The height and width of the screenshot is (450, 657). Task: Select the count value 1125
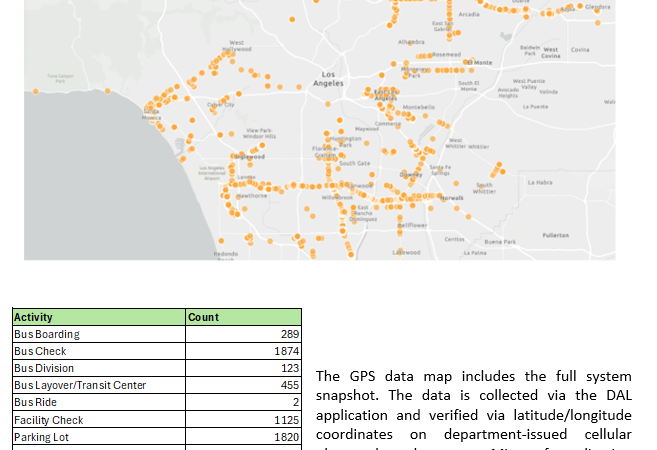(x=286, y=421)
